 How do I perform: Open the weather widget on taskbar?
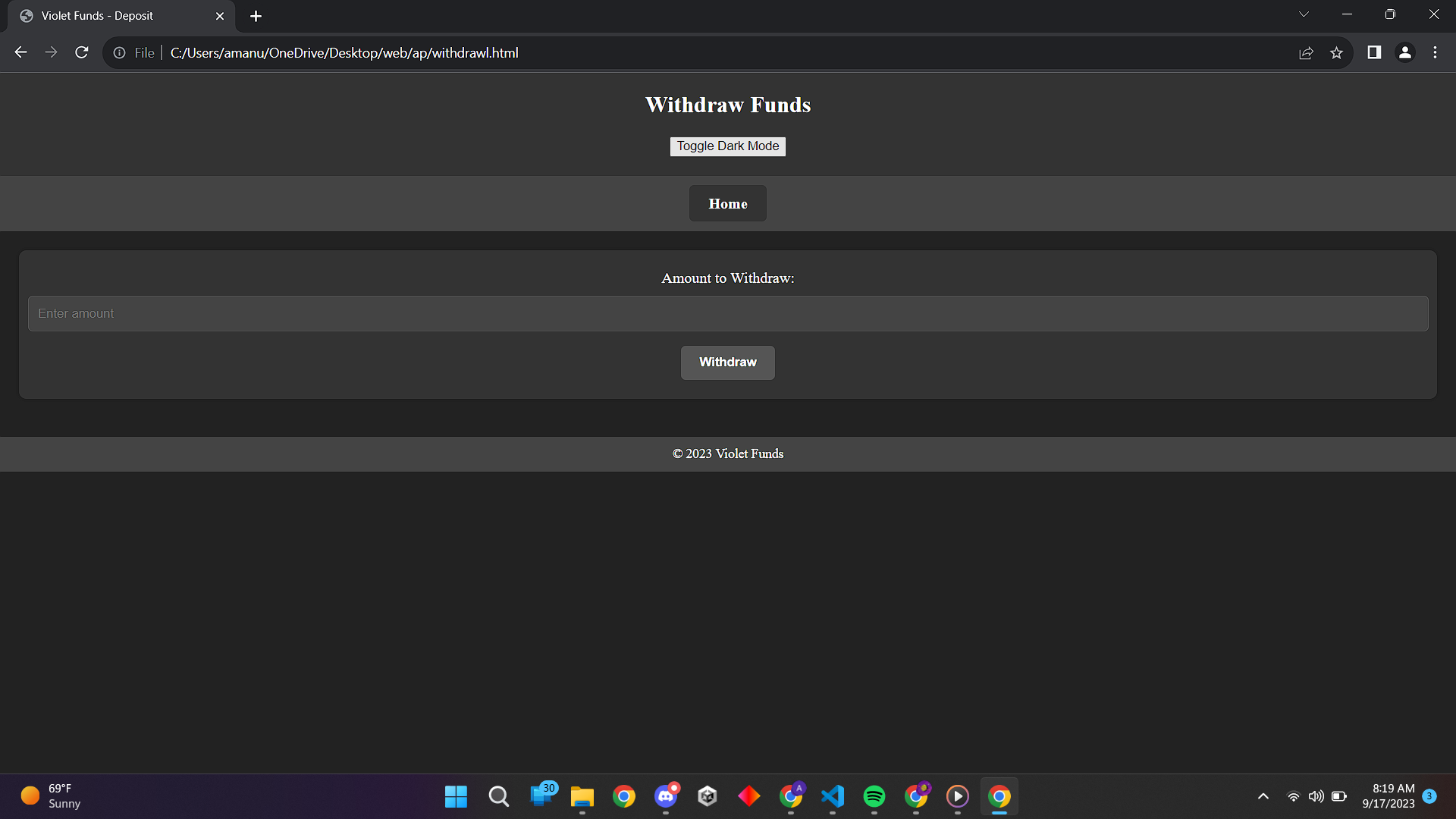pyautogui.click(x=51, y=796)
